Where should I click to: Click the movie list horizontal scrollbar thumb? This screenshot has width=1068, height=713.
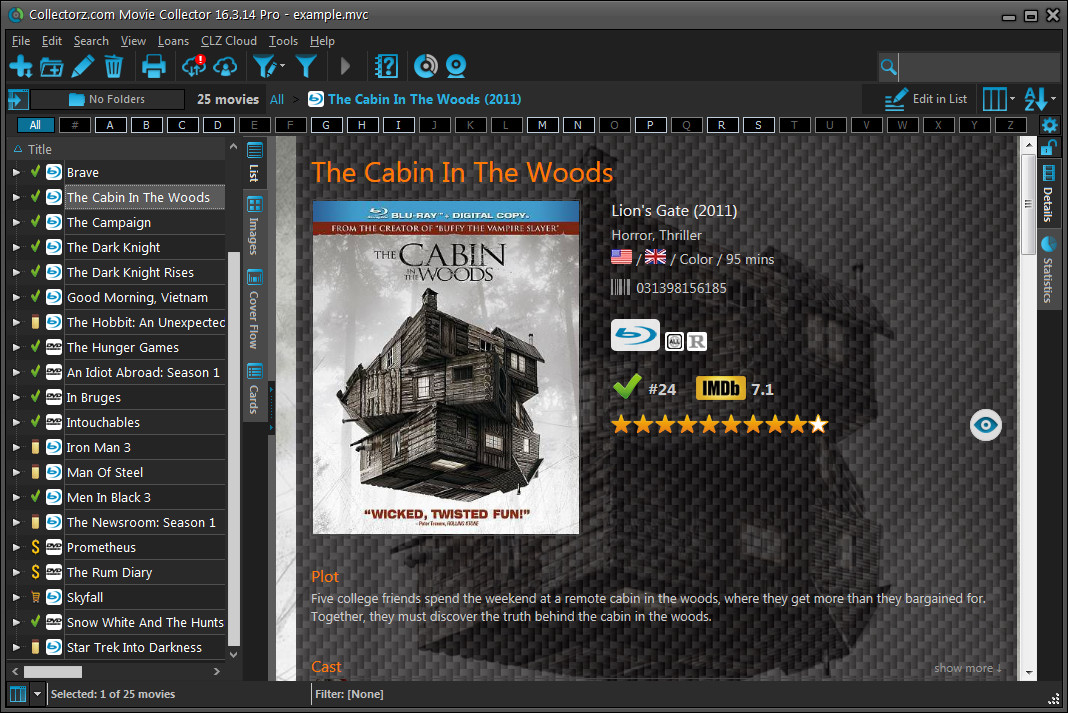(53, 671)
